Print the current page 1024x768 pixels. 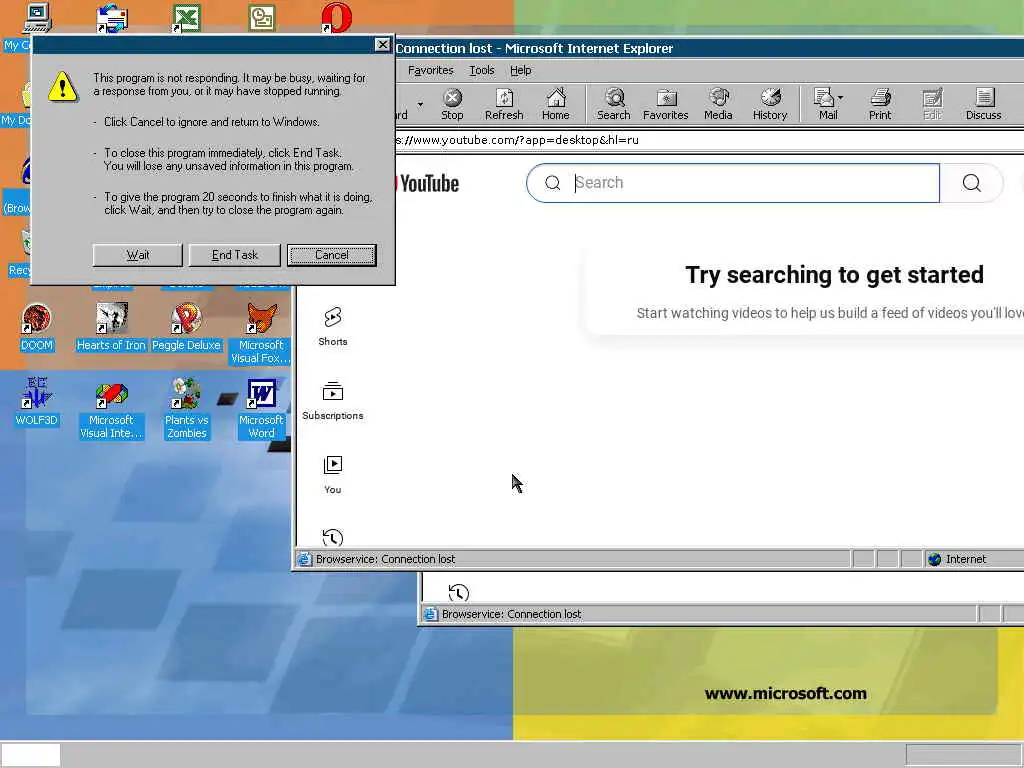[880, 104]
